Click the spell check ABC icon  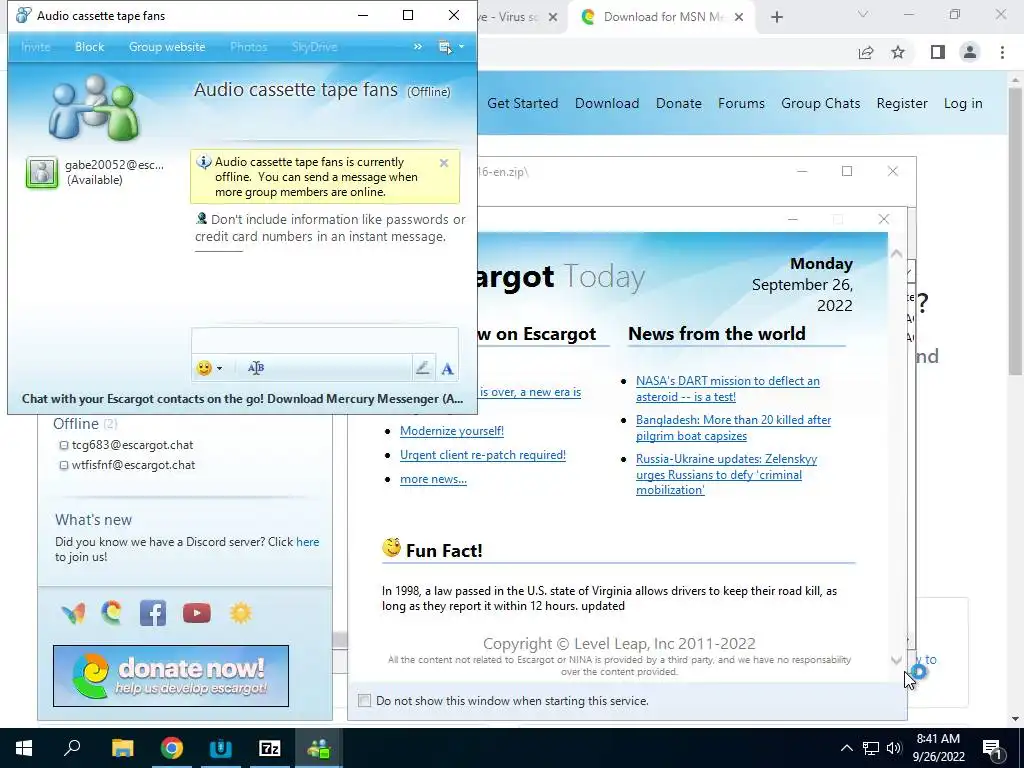255,368
